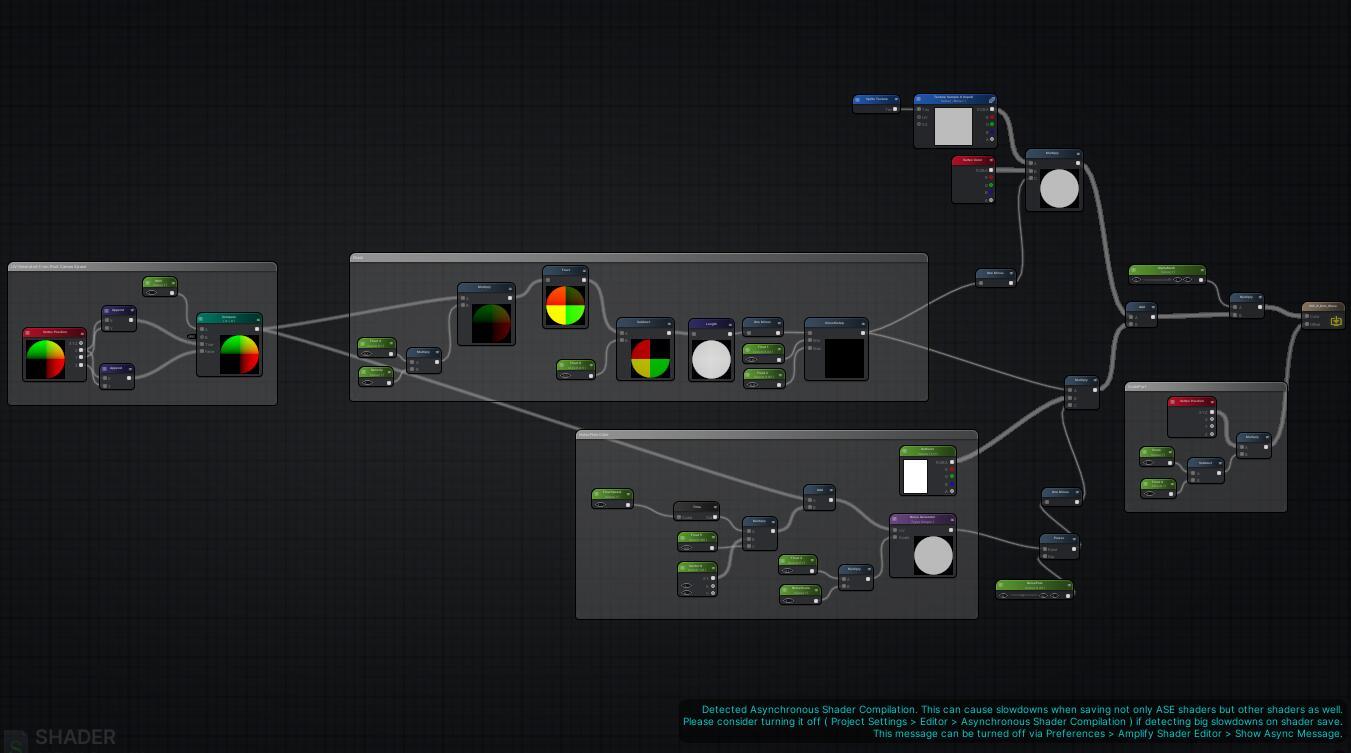The image size is (1351, 753).
Task: Click the green G output port on the Texture Sample node
Action: click(992, 124)
